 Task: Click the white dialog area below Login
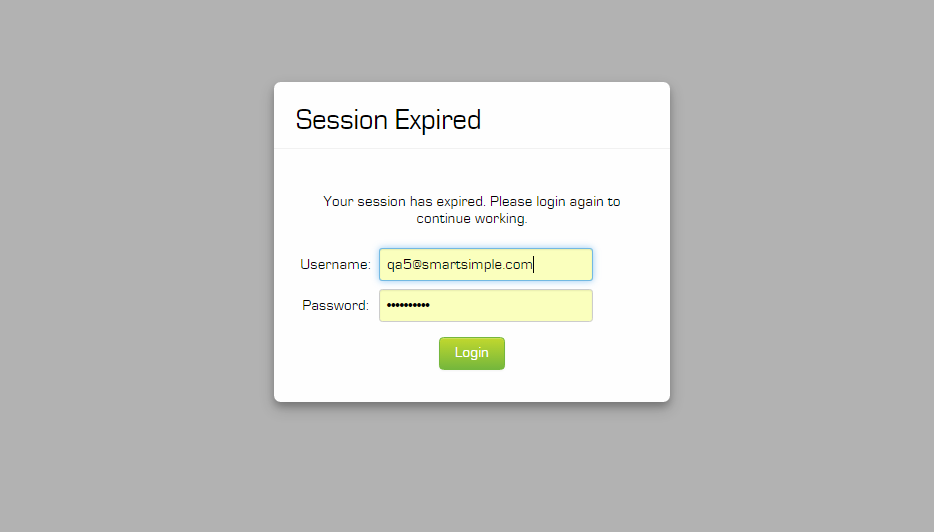pos(471,386)
